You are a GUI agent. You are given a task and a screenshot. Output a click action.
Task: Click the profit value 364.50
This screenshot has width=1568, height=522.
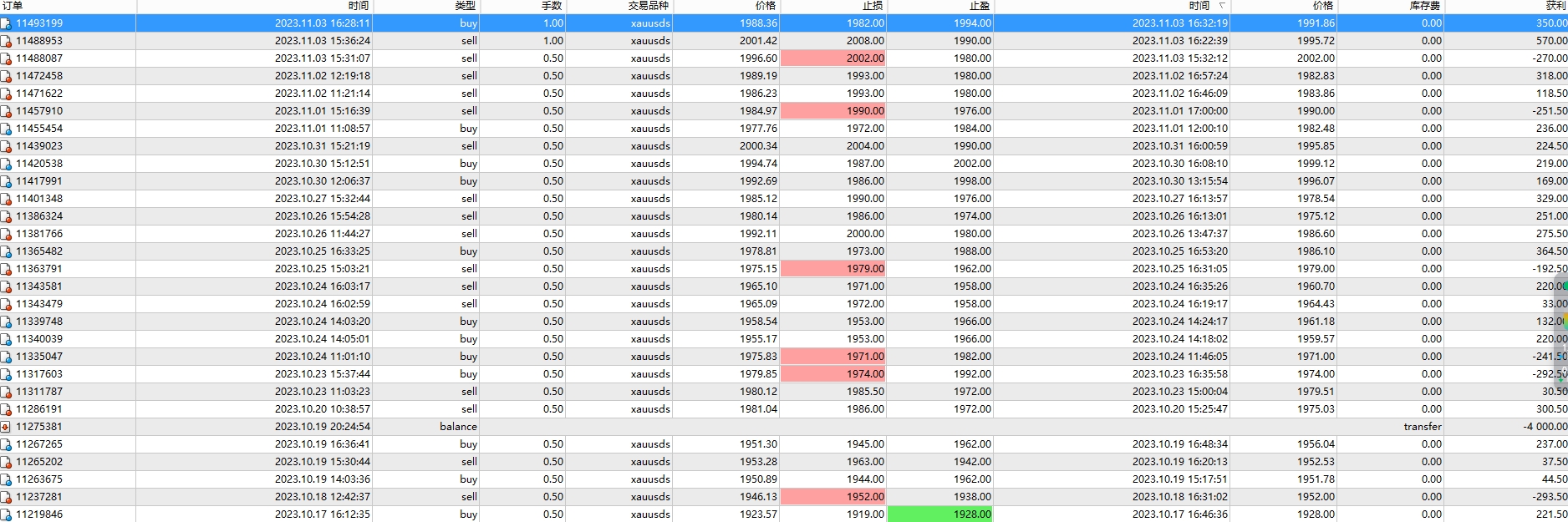1551,251
